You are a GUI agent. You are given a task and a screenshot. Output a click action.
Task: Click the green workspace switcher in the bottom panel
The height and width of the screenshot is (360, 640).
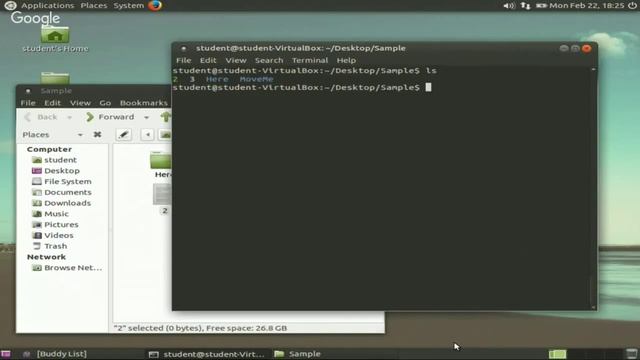coord(558,354)
